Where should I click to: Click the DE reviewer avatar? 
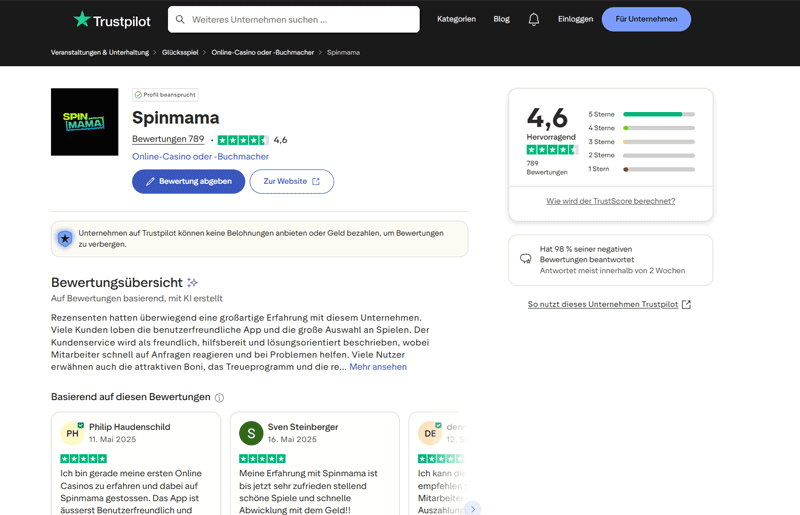[x=430, y=433]
